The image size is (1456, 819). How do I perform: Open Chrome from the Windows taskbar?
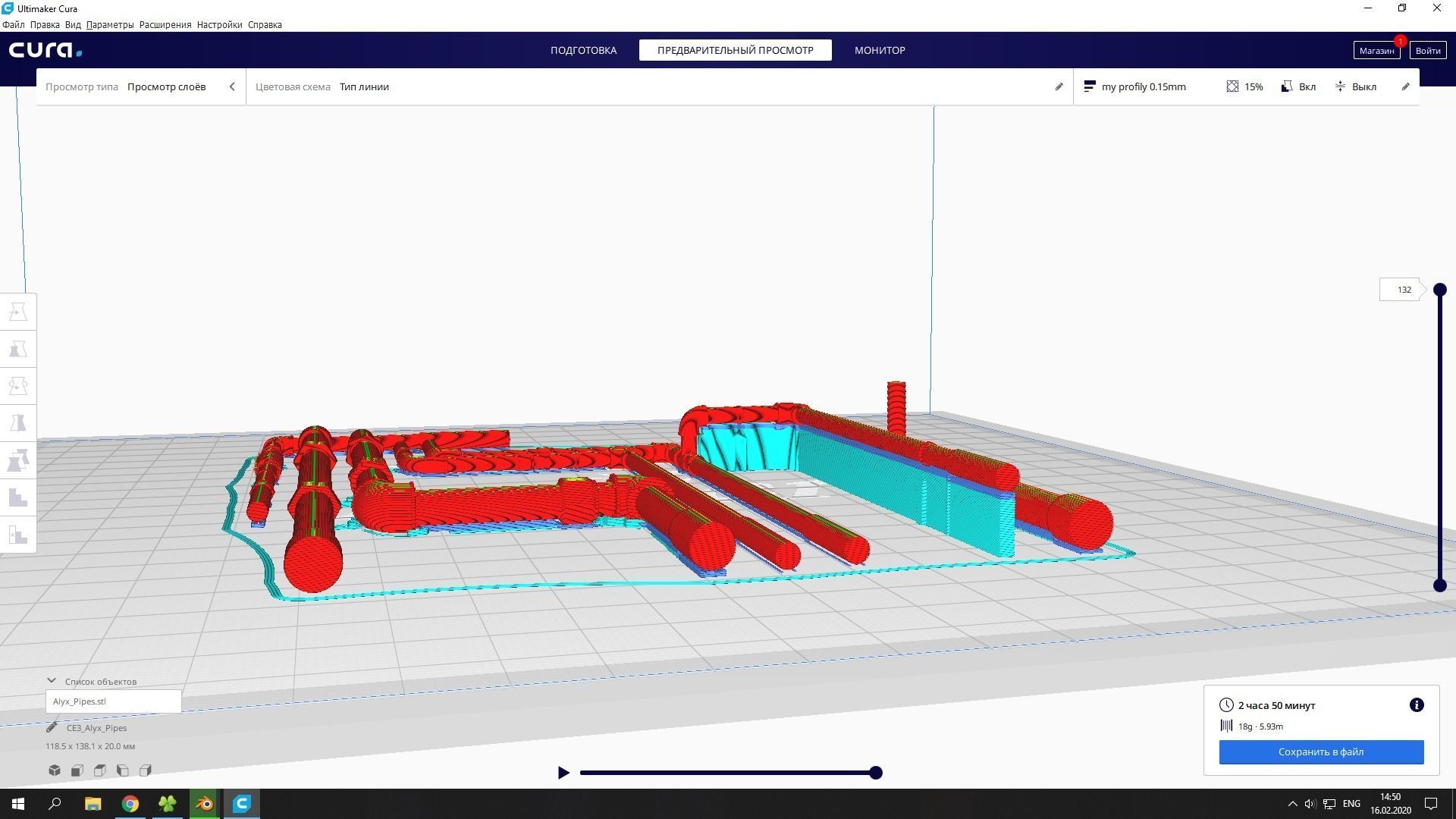pos(130,804)
